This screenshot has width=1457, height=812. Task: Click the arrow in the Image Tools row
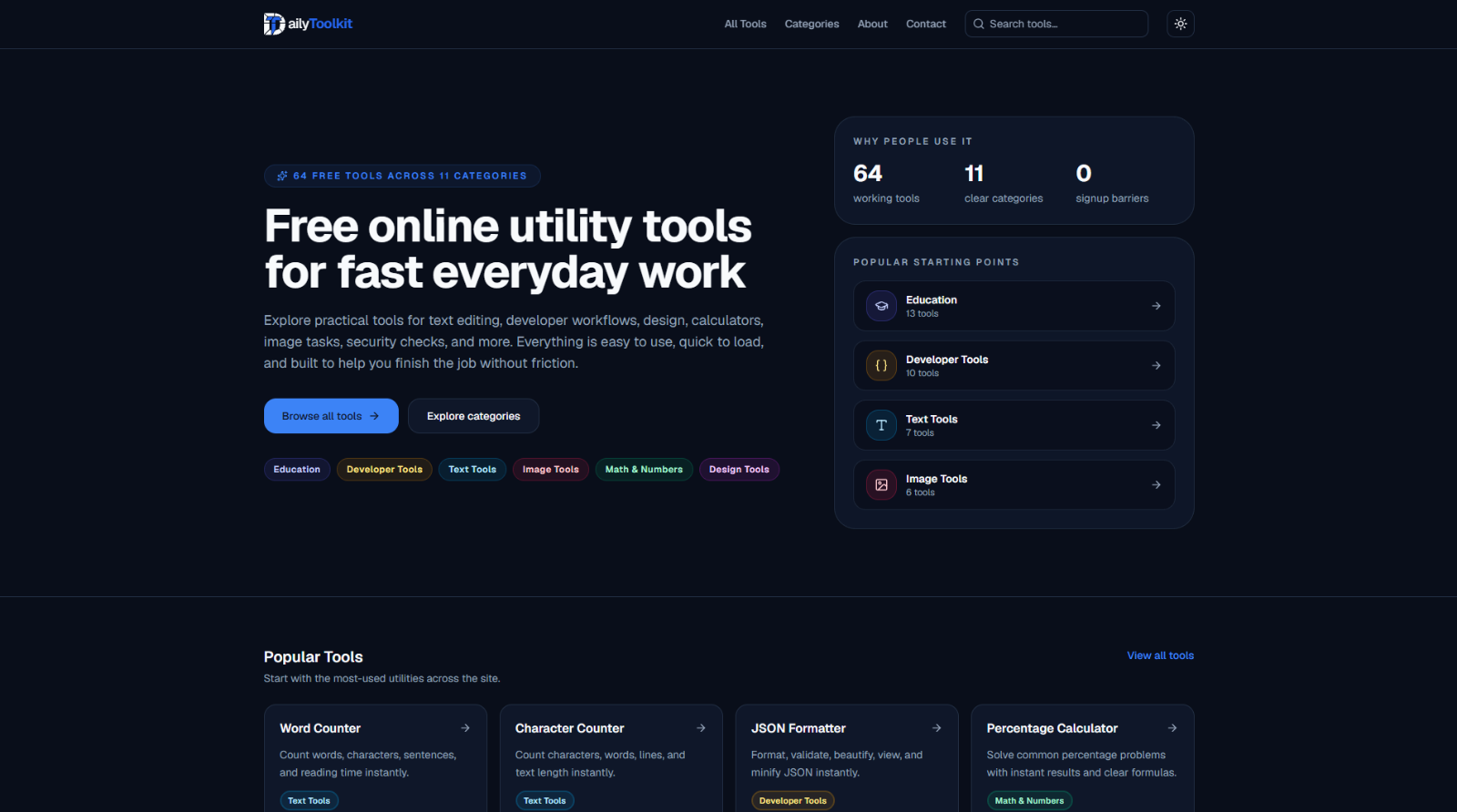[1156, 485]
